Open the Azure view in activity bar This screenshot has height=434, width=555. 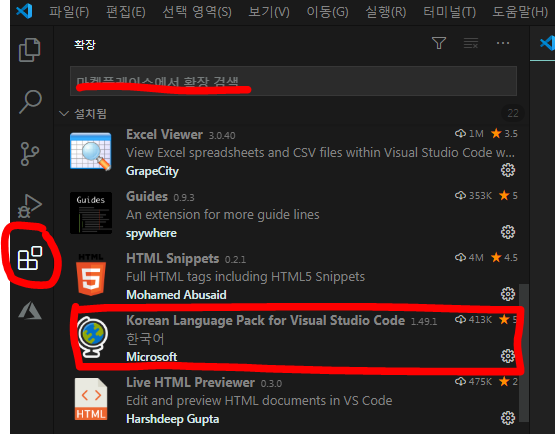point(30,310)
